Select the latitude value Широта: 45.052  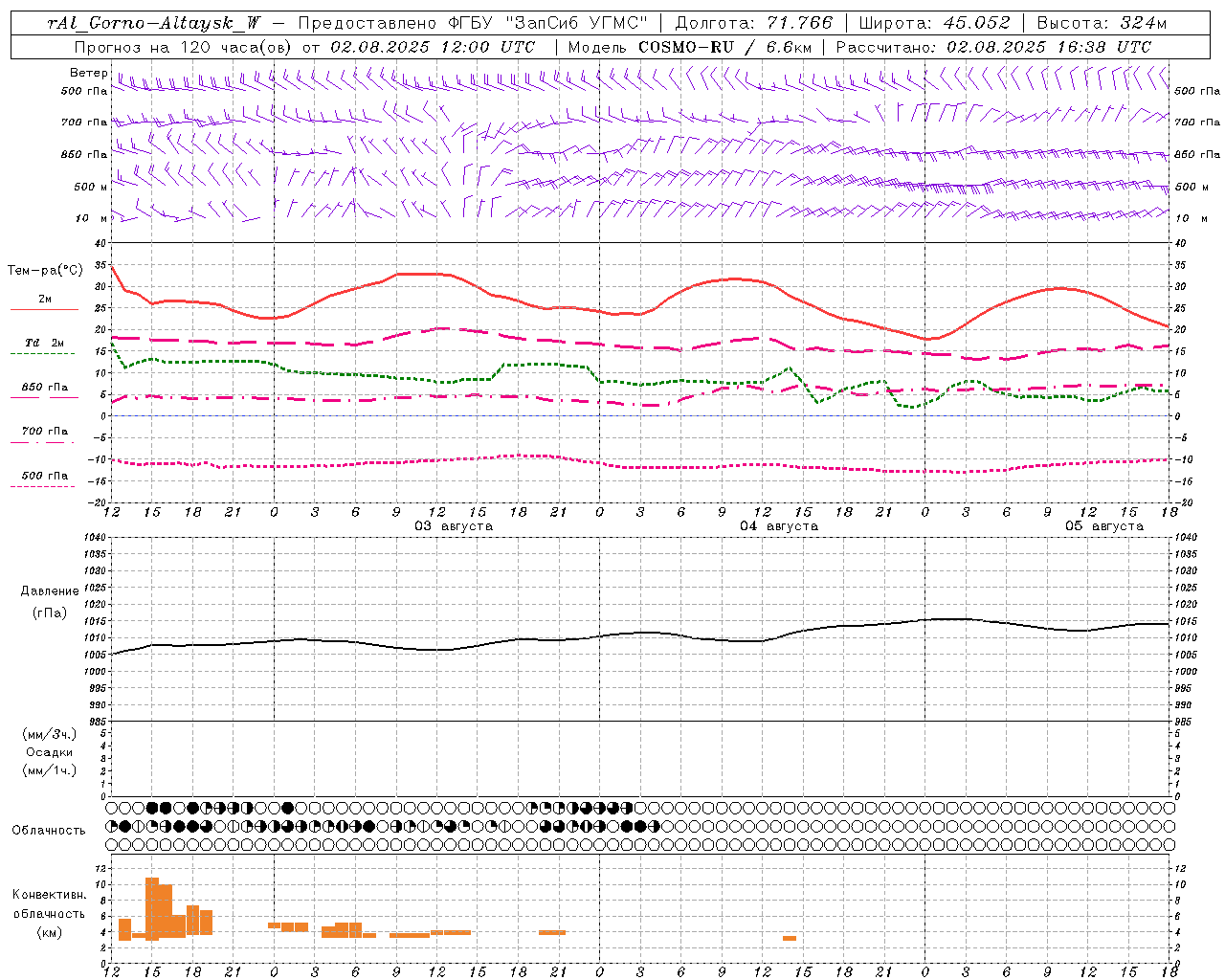pos(934,23)
